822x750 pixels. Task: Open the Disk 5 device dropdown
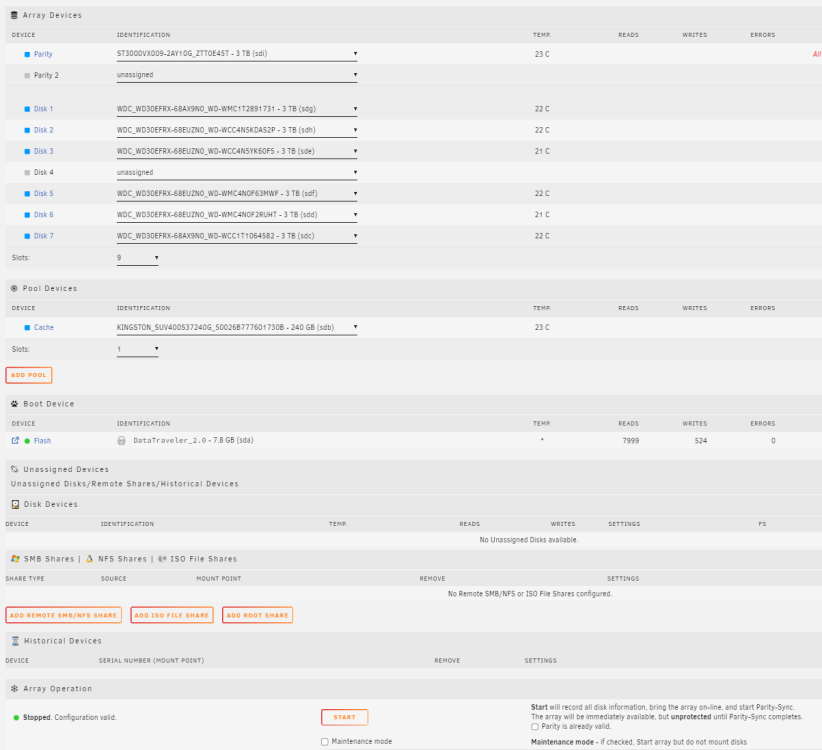[x=237, y=194]
